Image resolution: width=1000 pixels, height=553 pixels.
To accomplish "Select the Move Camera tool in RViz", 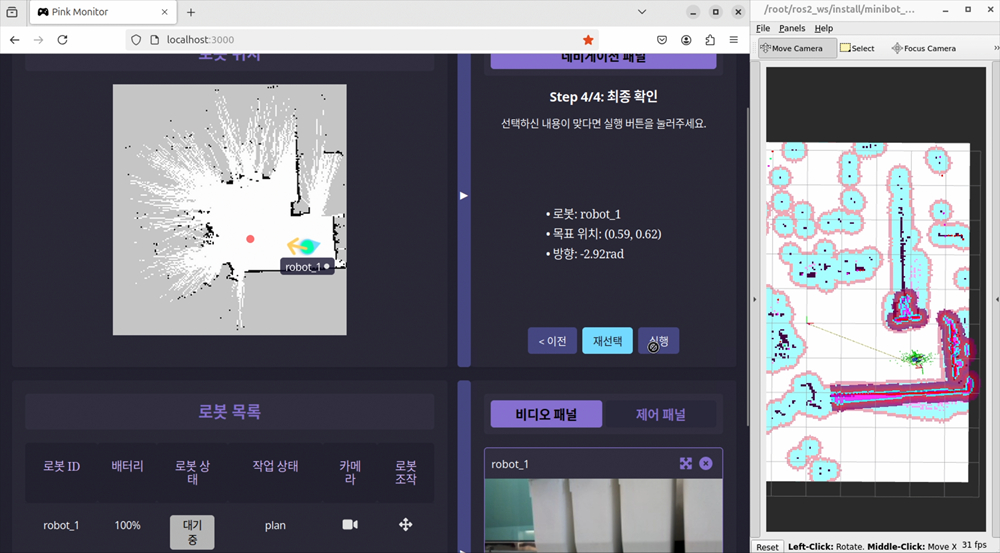I will (x=797, y=48).
